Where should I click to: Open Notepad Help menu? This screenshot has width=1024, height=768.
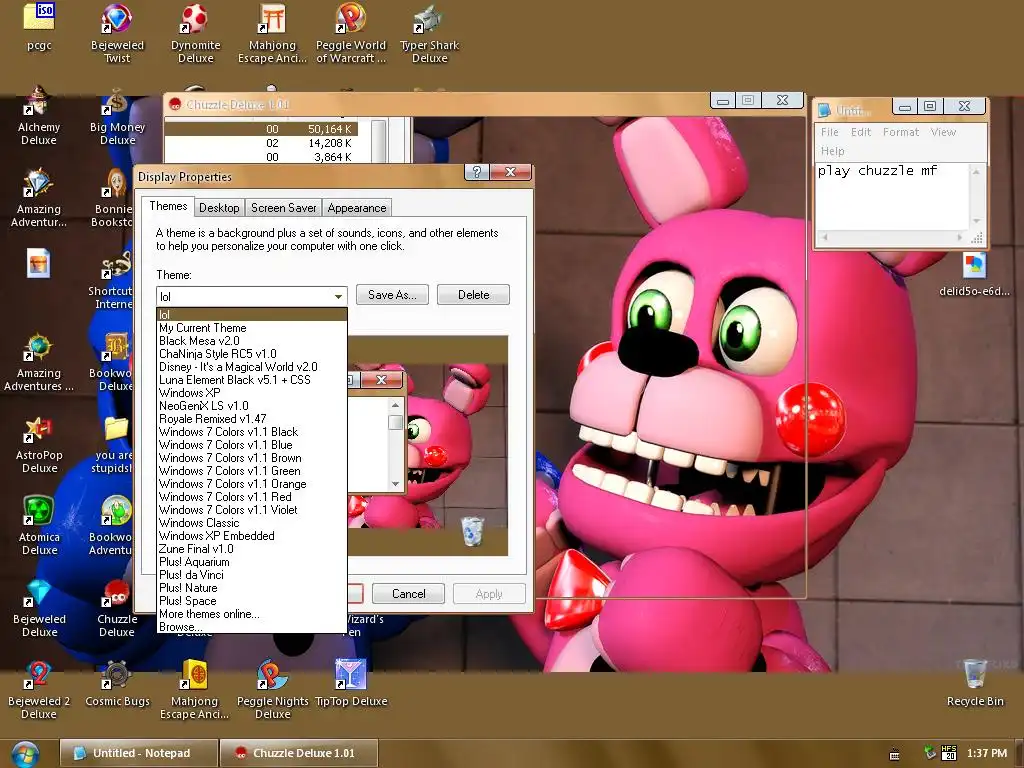(x=832, y=151)
